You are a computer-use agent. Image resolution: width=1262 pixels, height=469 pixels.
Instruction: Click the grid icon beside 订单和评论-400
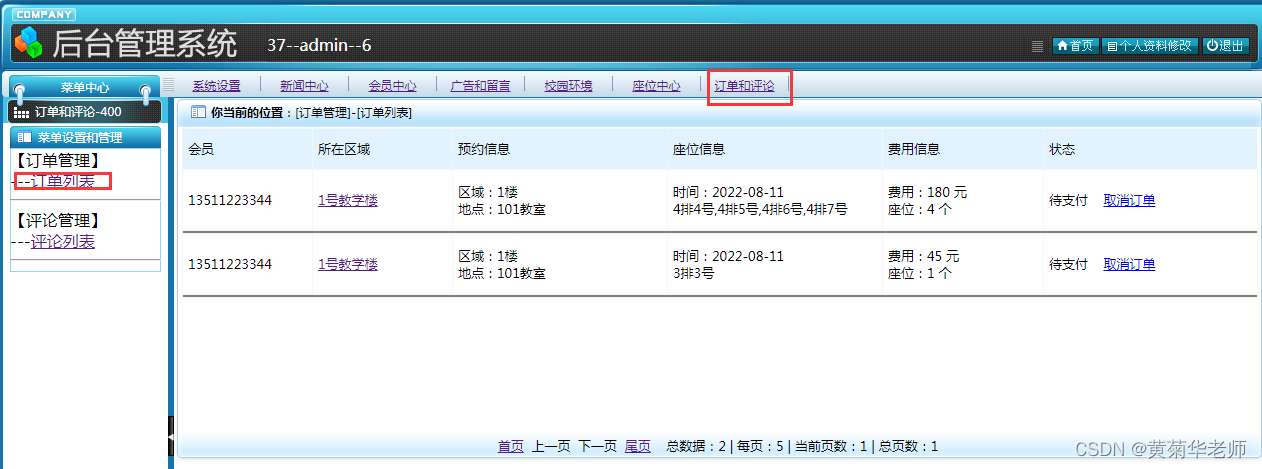pyautogui.click(x=22, y=112)
